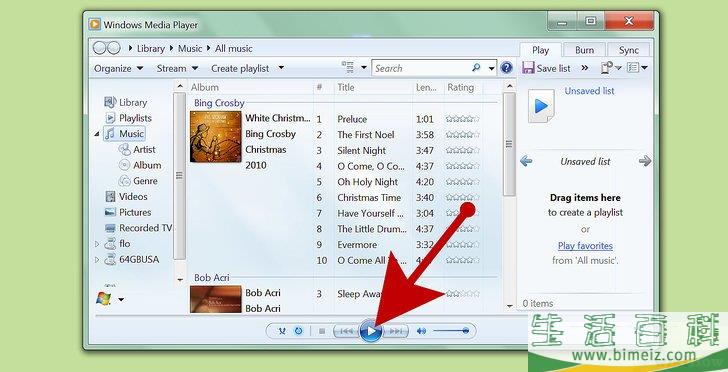The width and height of the screenshot is (728, 372).
Task: Click the Help question mark icon
Action: pyautogui.click(x=507, y=68)
